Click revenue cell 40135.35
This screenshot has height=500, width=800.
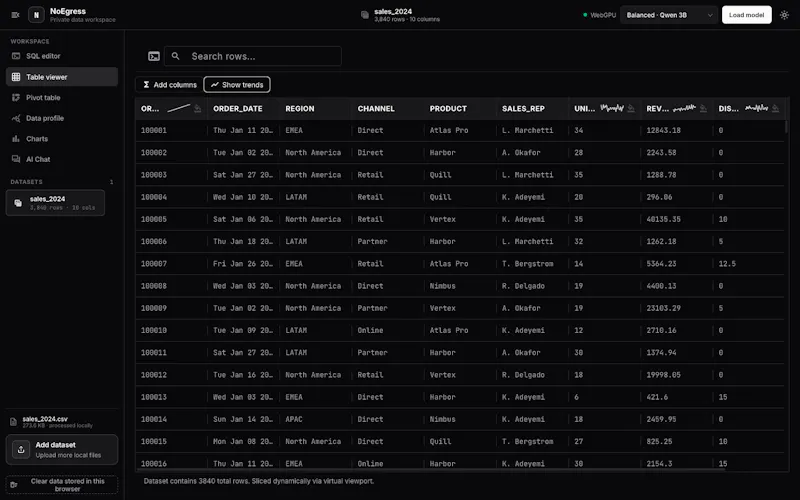pyautogui.click(x=677, y=219)
